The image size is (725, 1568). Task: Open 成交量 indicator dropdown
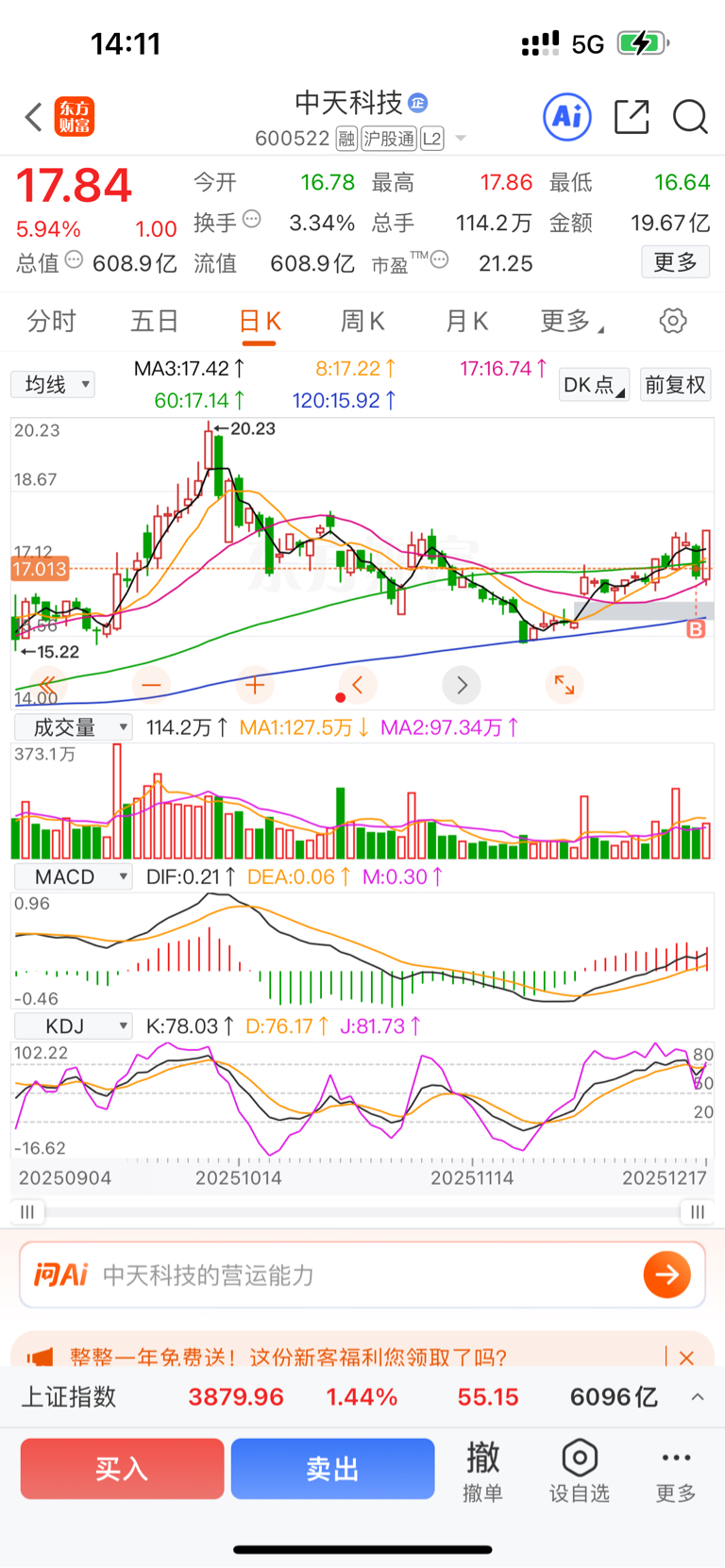[73, 727]
